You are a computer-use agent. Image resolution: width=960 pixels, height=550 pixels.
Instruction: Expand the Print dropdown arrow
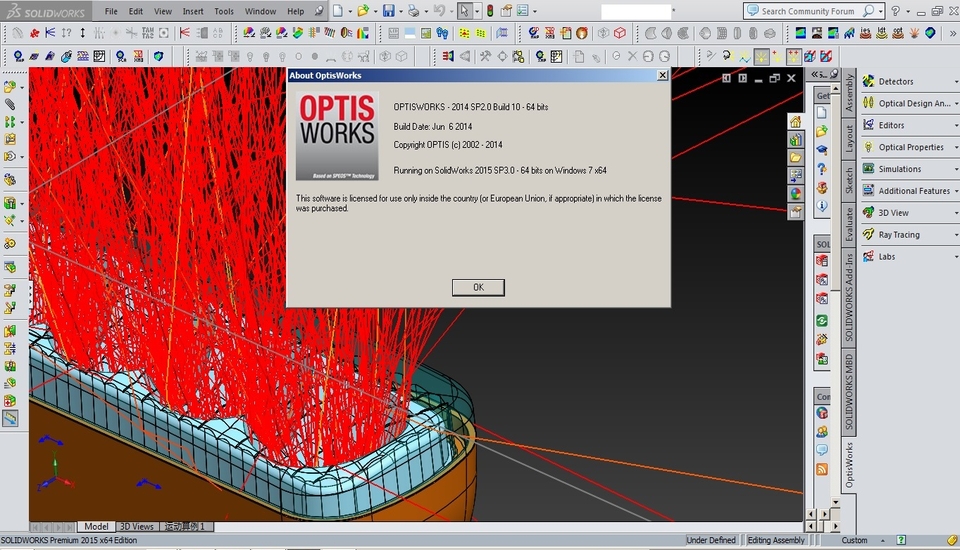tap(426, 11)
